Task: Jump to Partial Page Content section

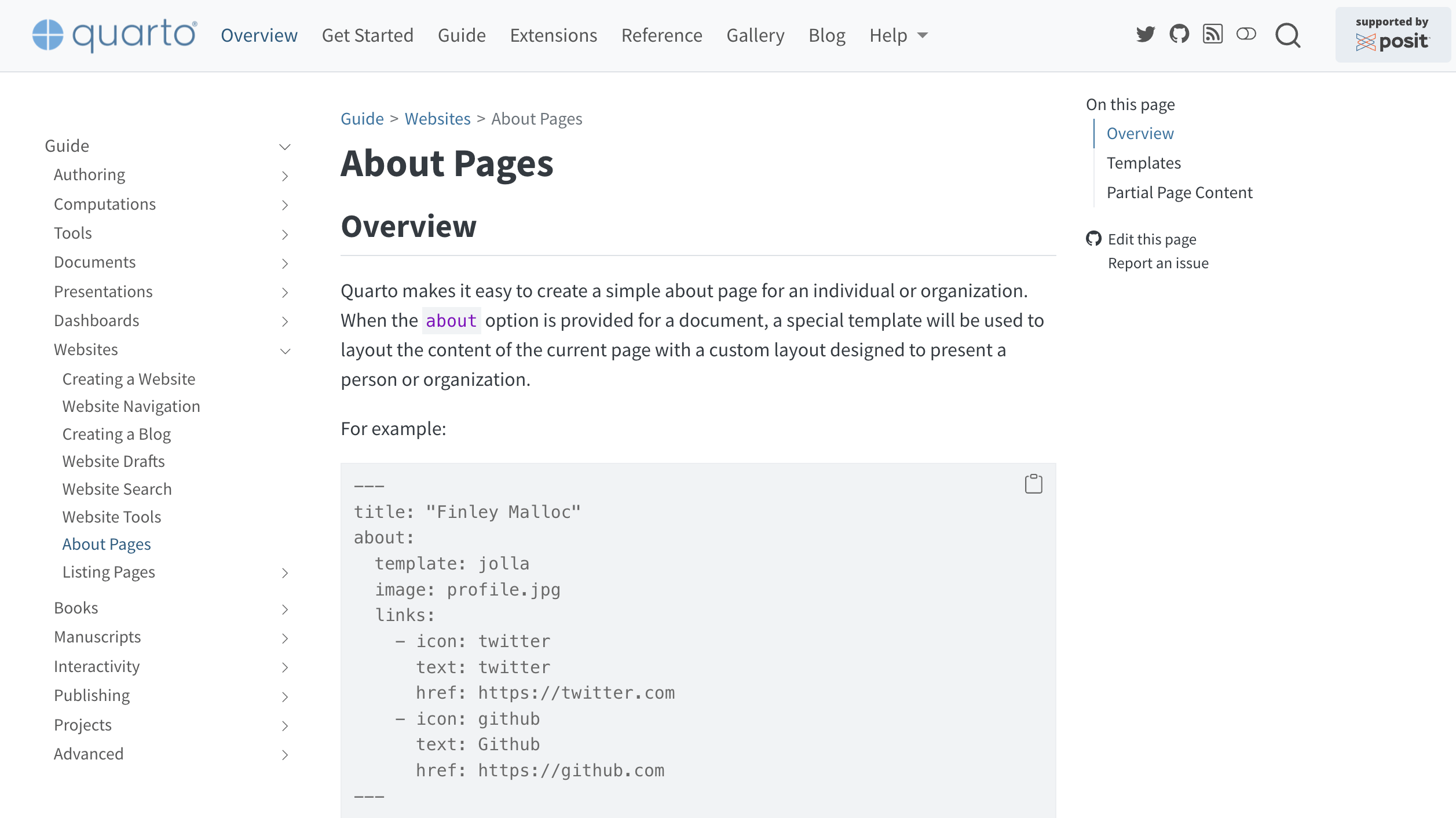Action: click(x=1179, y=192)
